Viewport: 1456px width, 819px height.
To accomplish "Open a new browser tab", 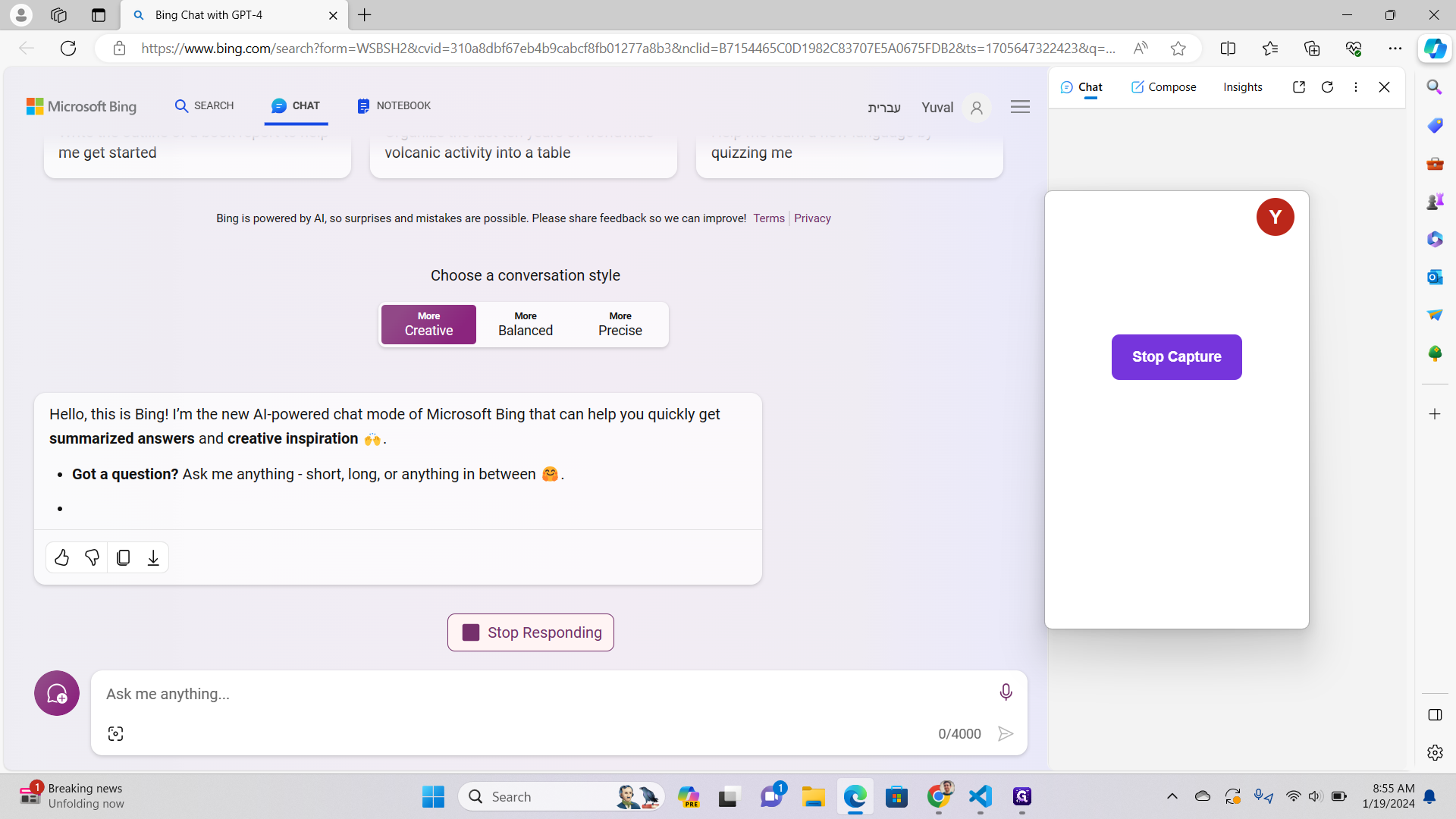I will click(x=365, y=15).
